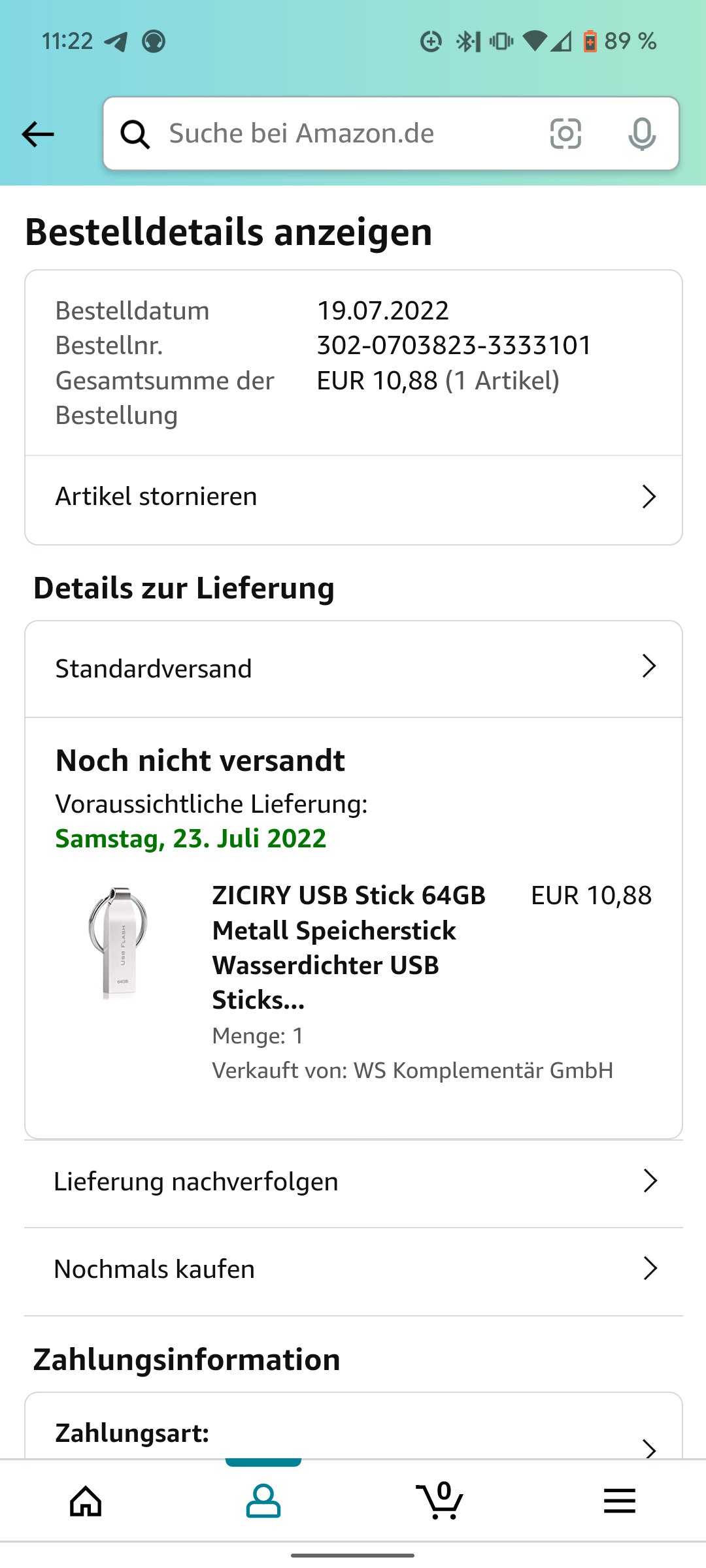Tap the magnifying glass search icon
The image size is (706, 1568).
coord(135,135)
